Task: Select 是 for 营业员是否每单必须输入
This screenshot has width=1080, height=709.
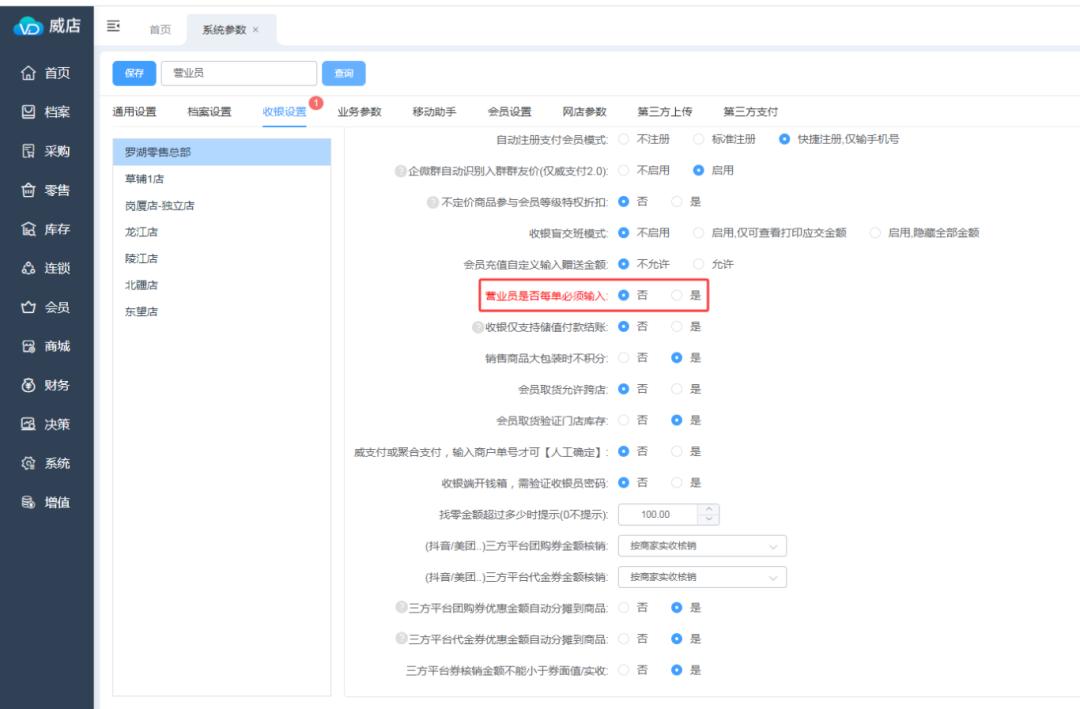Action: pyautogui.click(x=677, y=295)
